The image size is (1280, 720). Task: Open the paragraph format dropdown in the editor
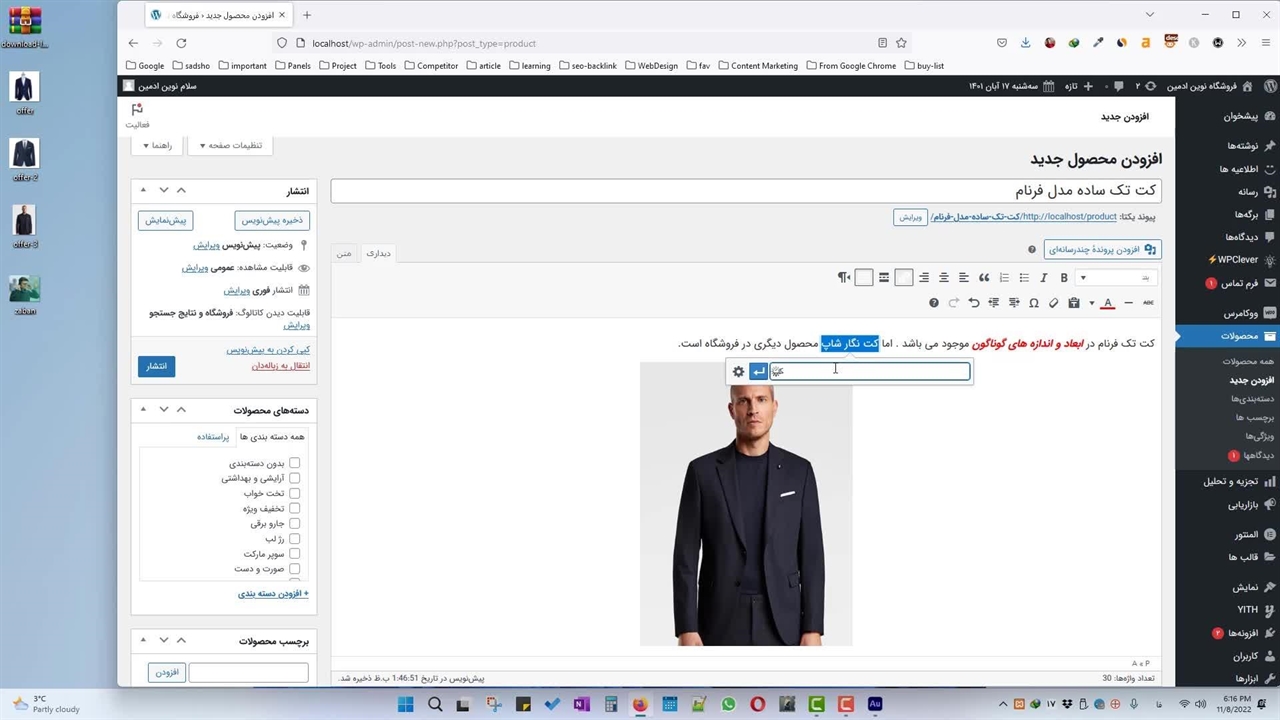click(x=1115, y=278)
